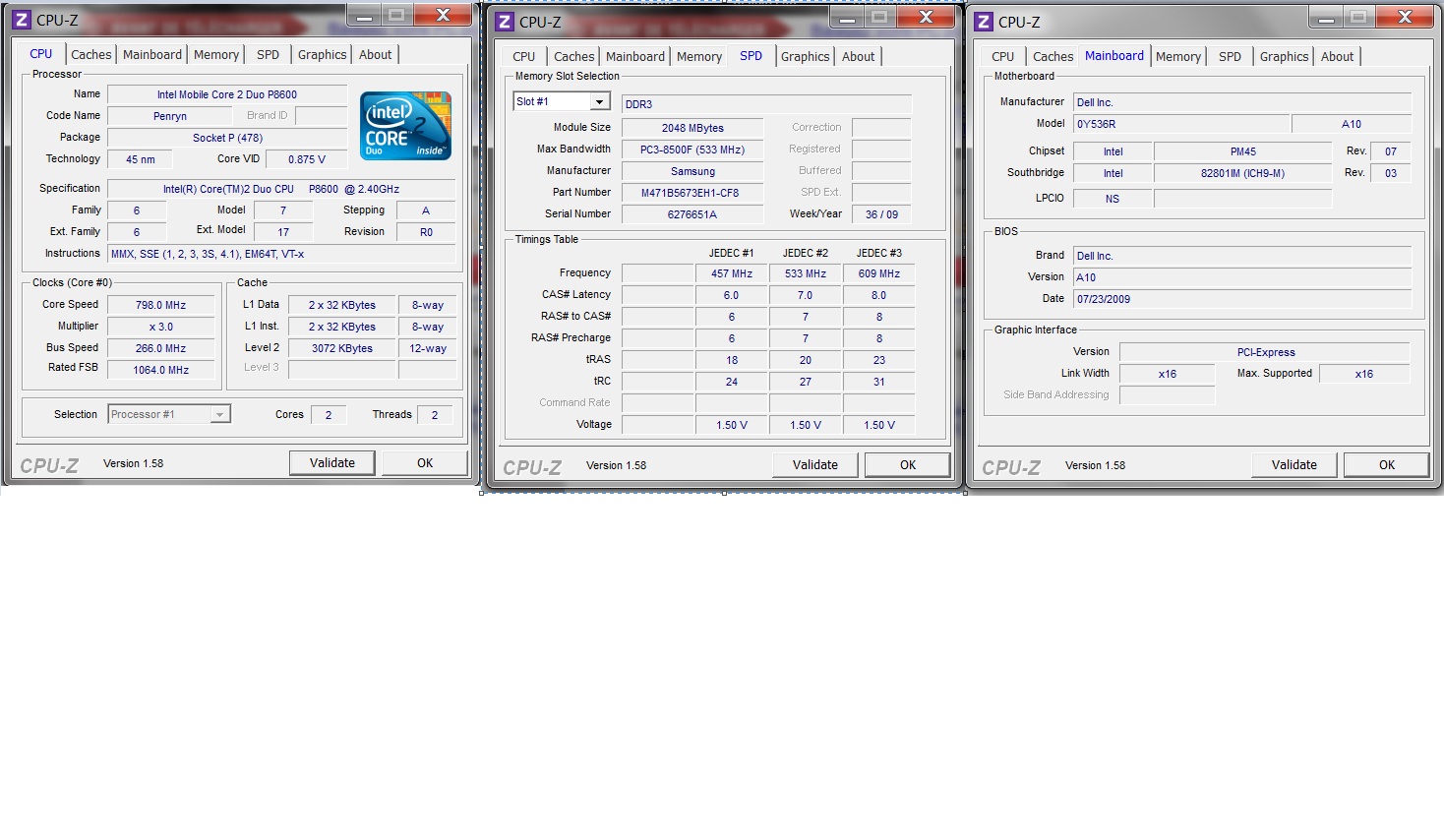The image size is (1444, 840).
Task: Click the Intel Core 2 Duo logo badge
Action: [x=405, y=126]
